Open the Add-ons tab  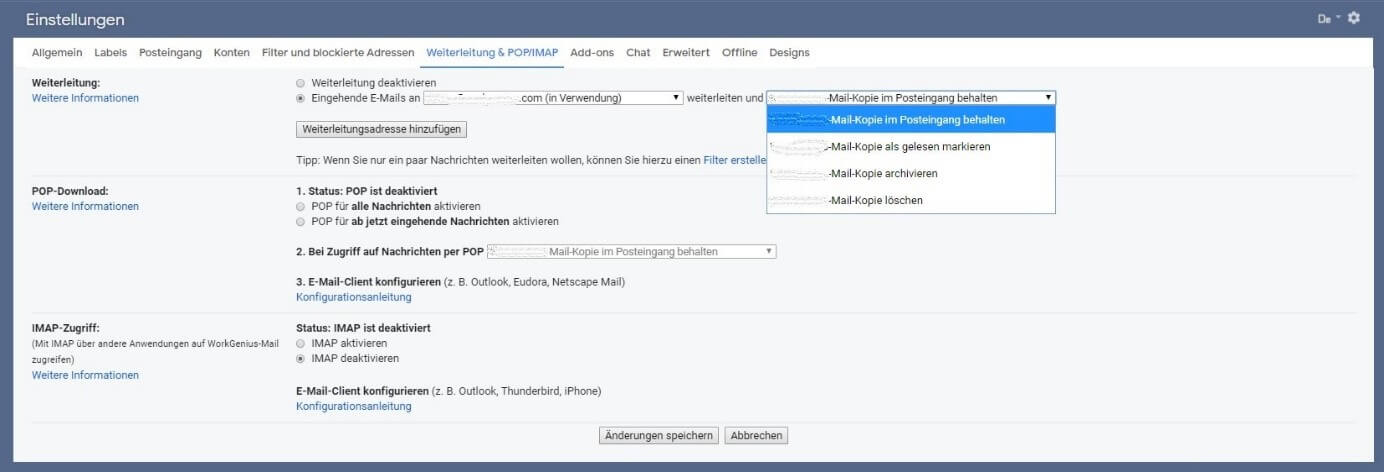[592, 52]
